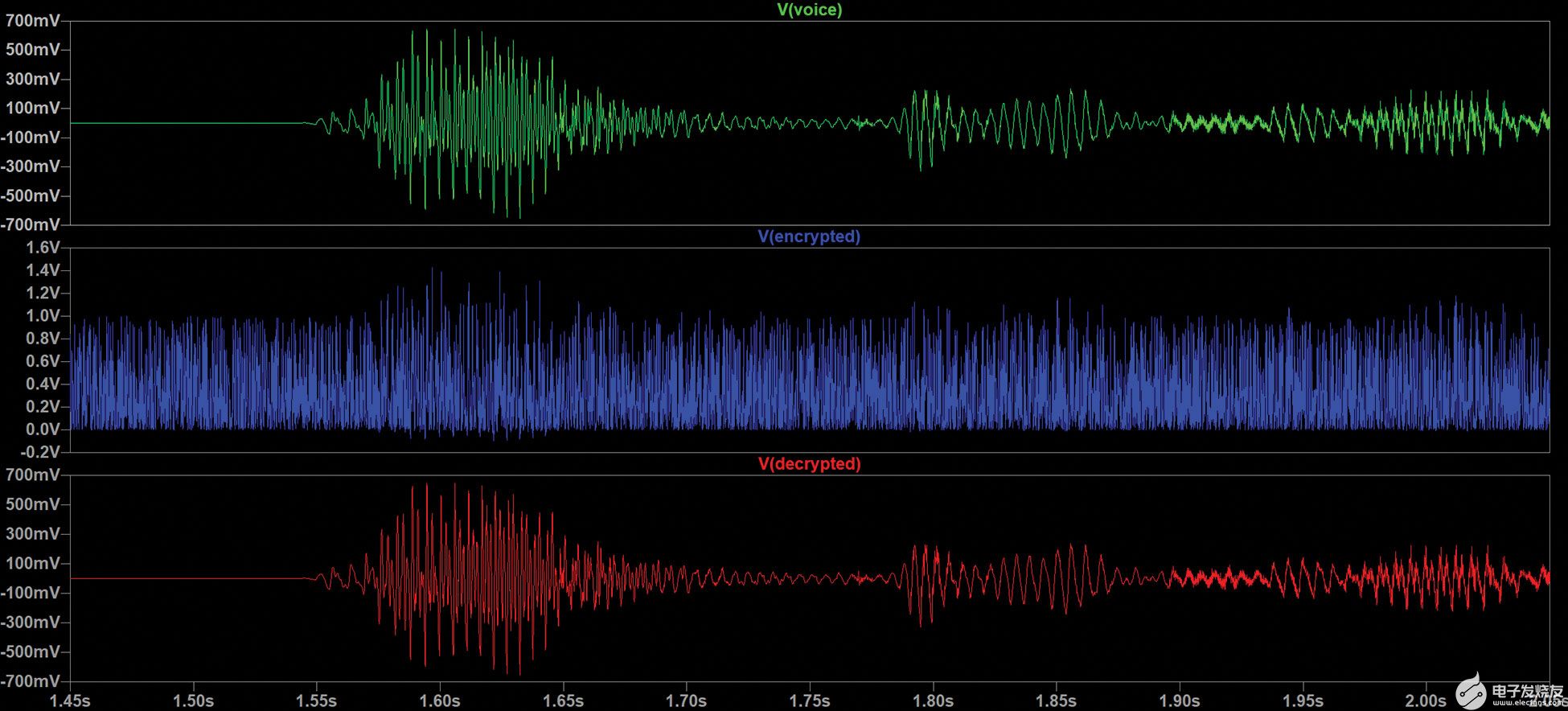Screen dimensions: 1568x711
Task: Click the 1.45s time axis label
Action: pyautogui.click(x=70, y=701)
